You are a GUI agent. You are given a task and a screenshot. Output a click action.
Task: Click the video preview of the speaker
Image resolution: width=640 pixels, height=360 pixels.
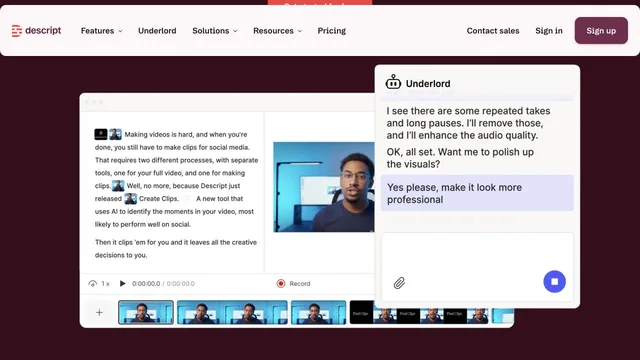tap(324, 187)
